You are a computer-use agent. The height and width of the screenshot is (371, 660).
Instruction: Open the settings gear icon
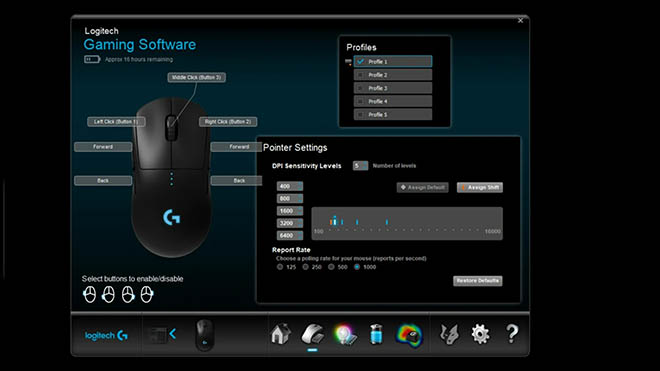click(x=480, y=334)
